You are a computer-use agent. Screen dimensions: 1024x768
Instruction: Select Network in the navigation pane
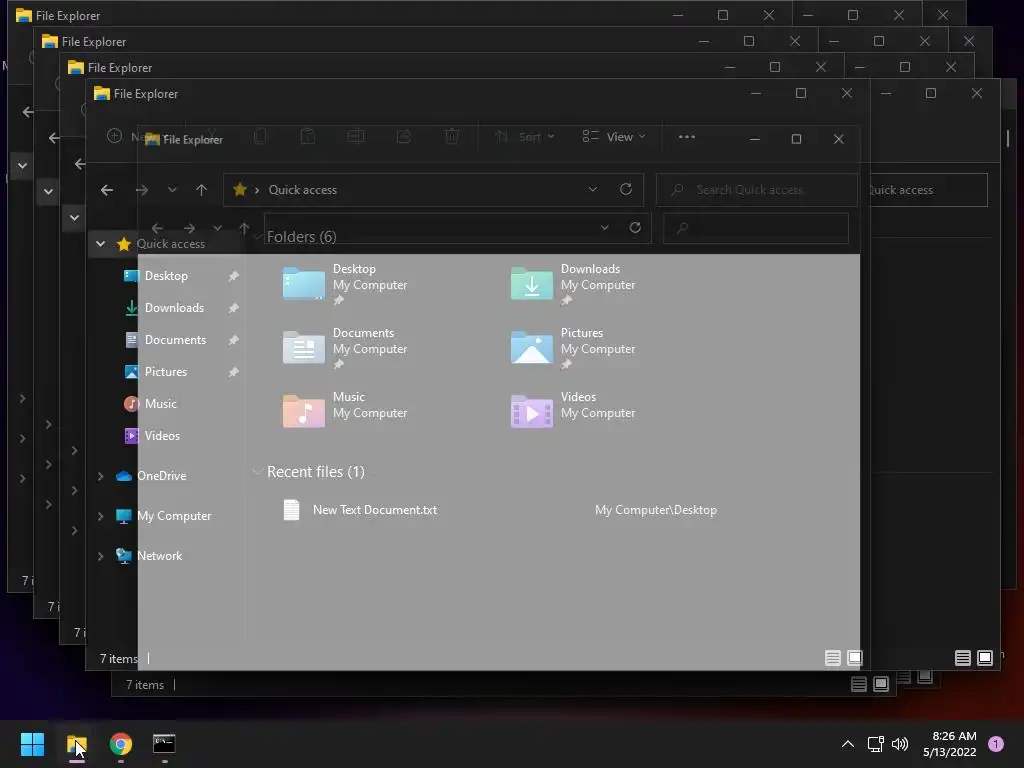(x=159, y=556)
